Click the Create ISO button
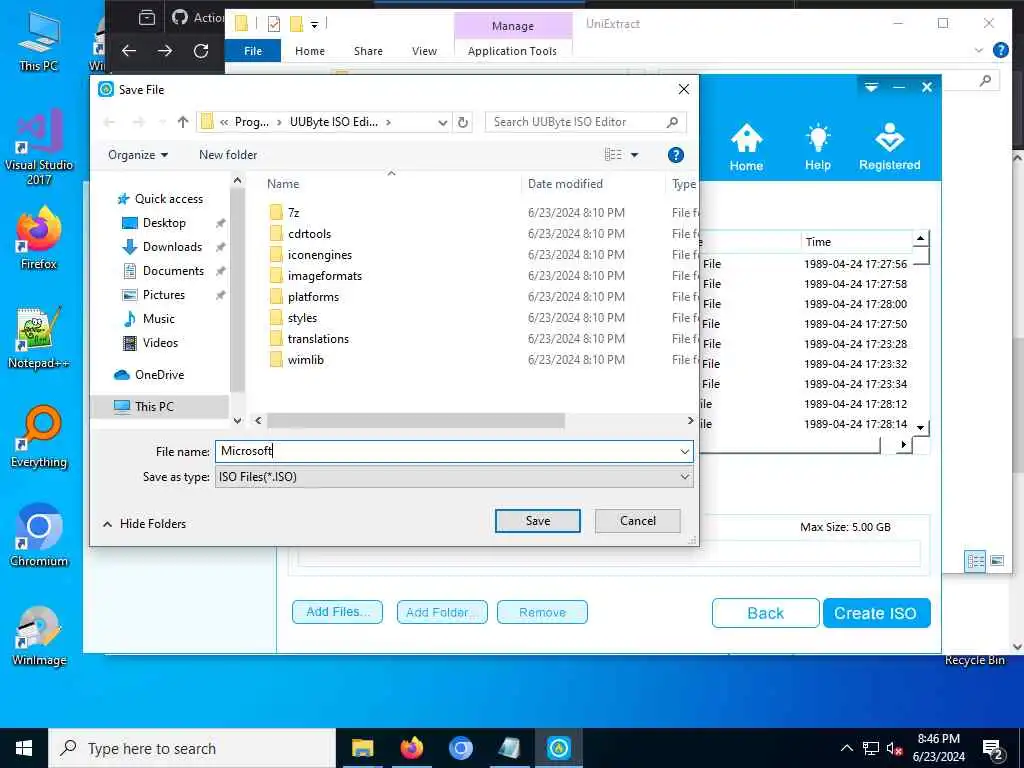 (x=876, y=613)
